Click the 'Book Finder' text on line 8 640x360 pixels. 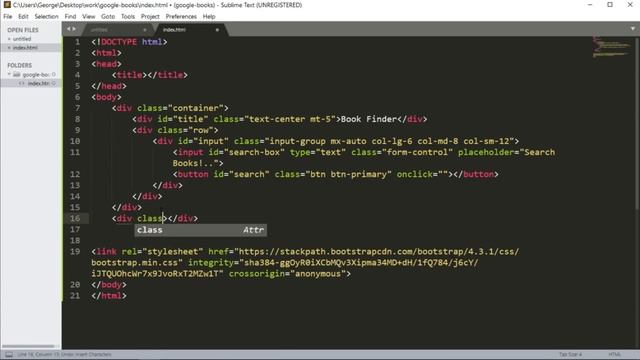[369, 119]
